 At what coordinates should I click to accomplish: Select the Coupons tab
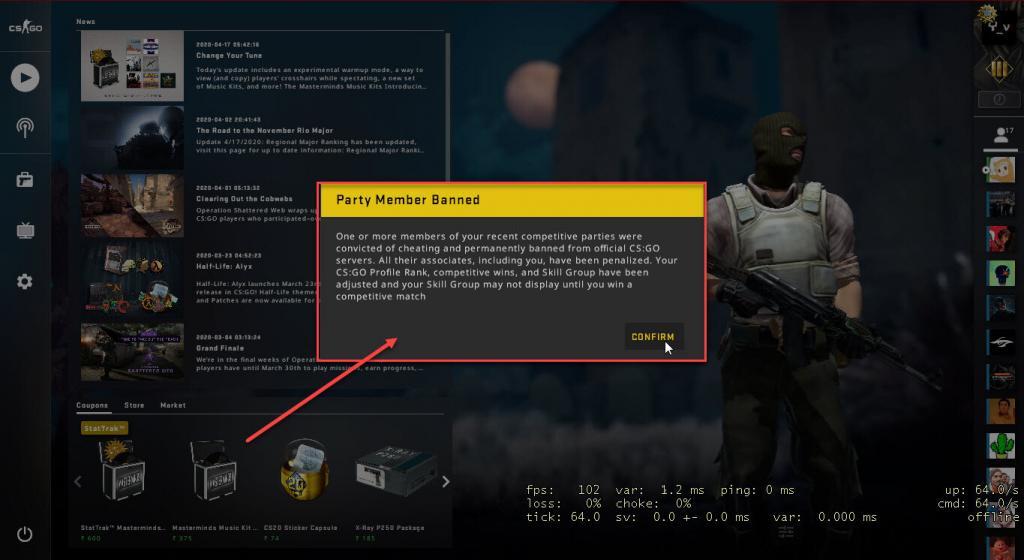pyautogui.click(x=92, y=405)
